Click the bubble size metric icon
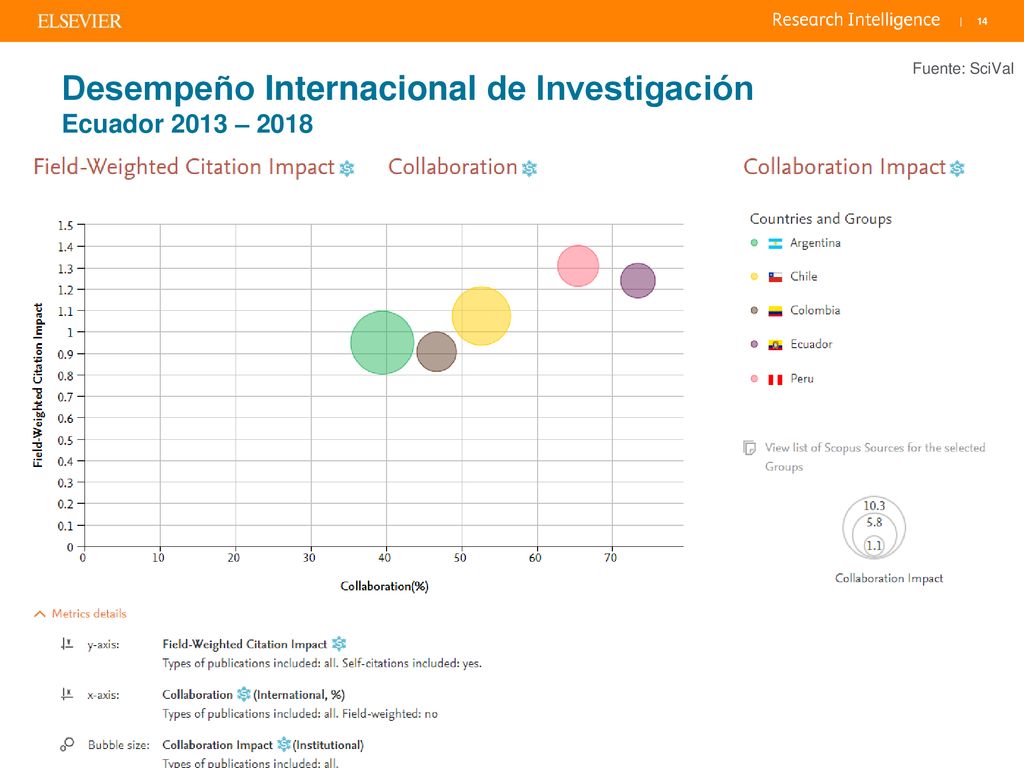This screenshot has height=768, width=1024. point(67,744)
